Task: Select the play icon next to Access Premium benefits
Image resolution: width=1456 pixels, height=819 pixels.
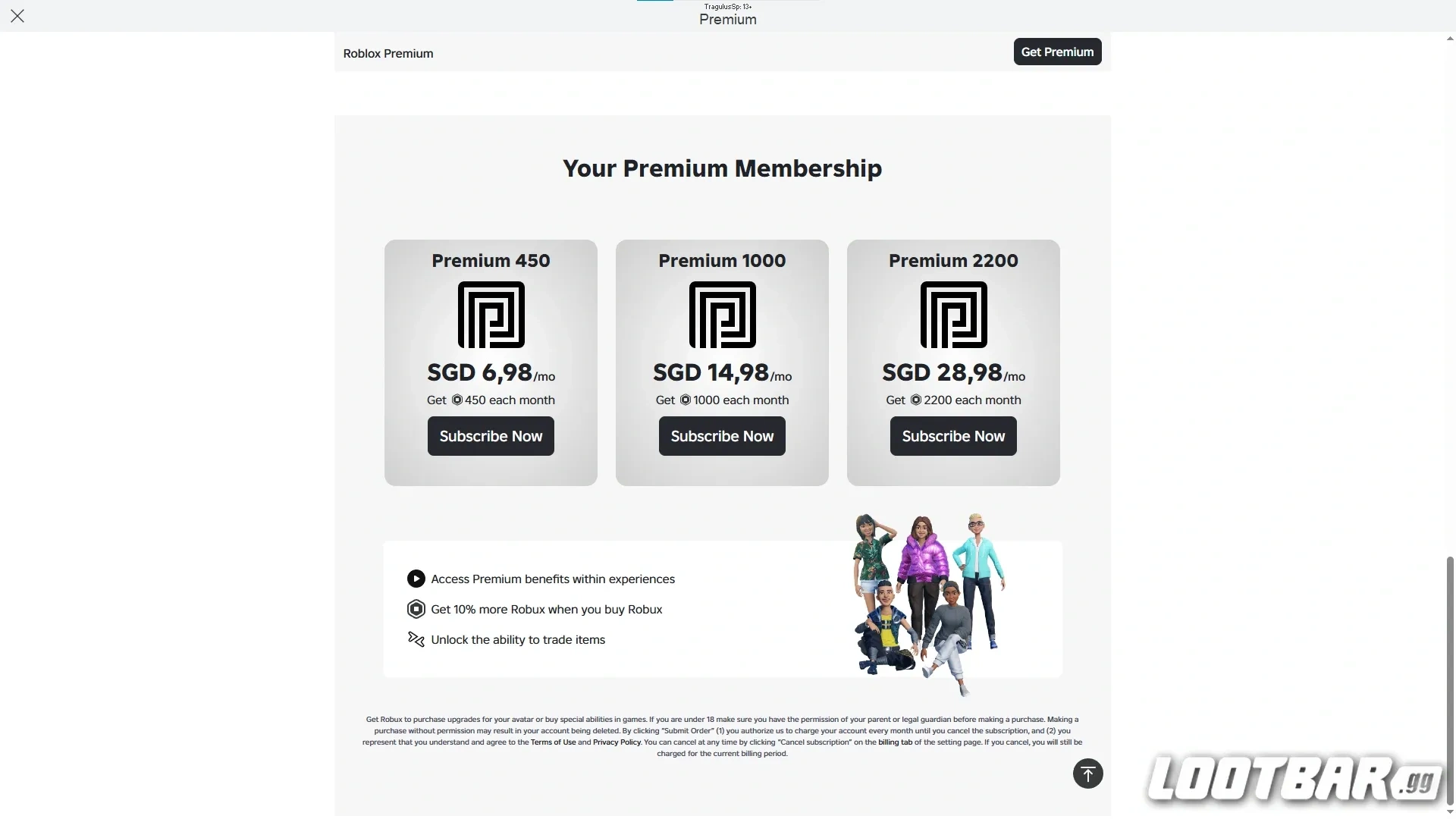Action: pos(416,579)
